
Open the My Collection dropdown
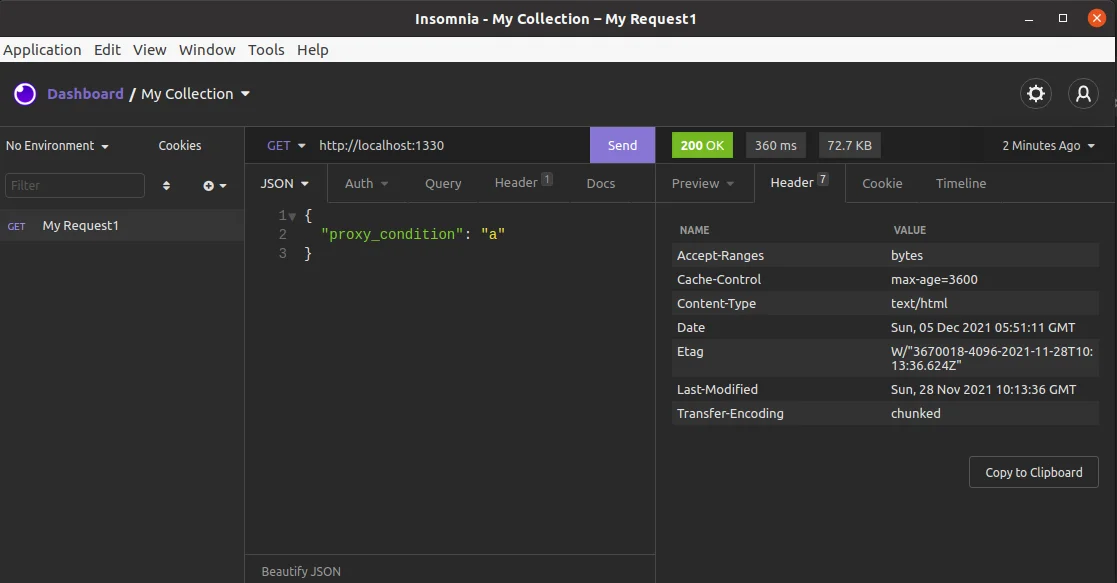click(196, 94)
